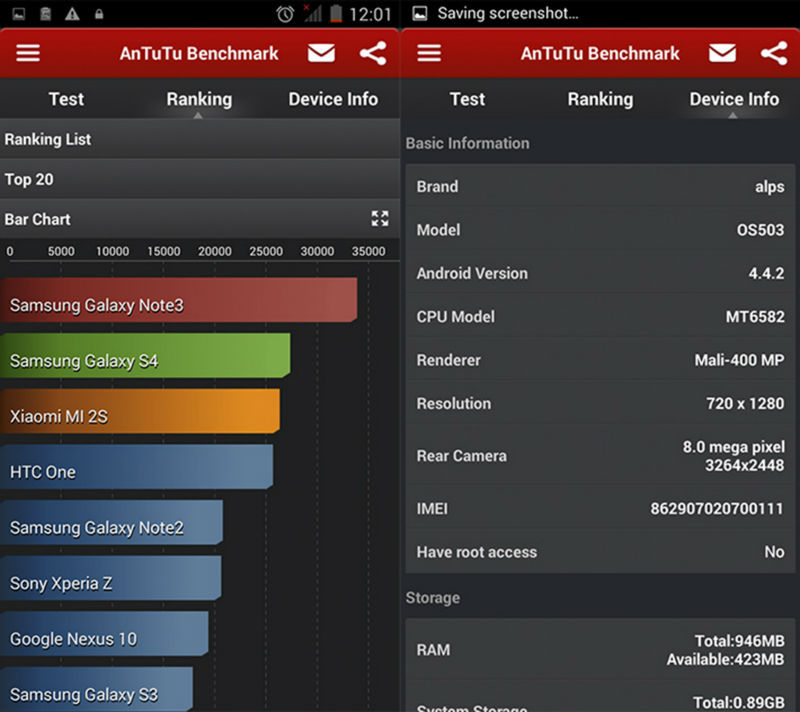Tap RAM Total:946MB row

pos(600,649)
